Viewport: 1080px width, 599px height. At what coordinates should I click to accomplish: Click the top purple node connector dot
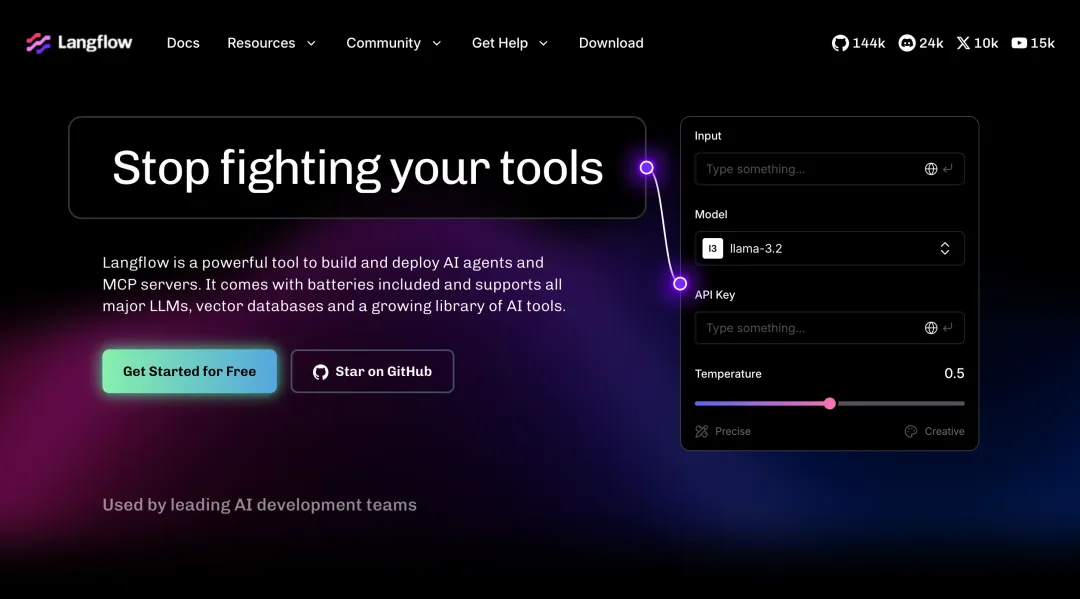646,167
